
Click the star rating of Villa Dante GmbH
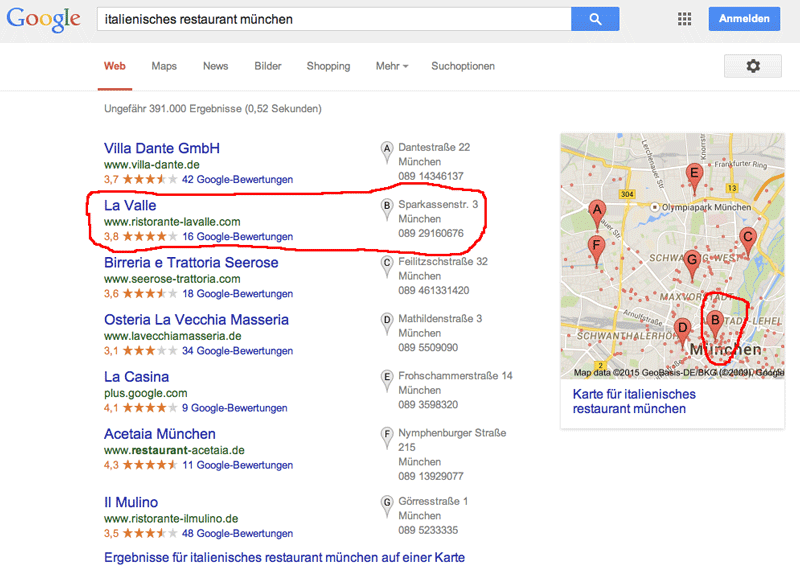pyautogui.click(x=150, y=179)
